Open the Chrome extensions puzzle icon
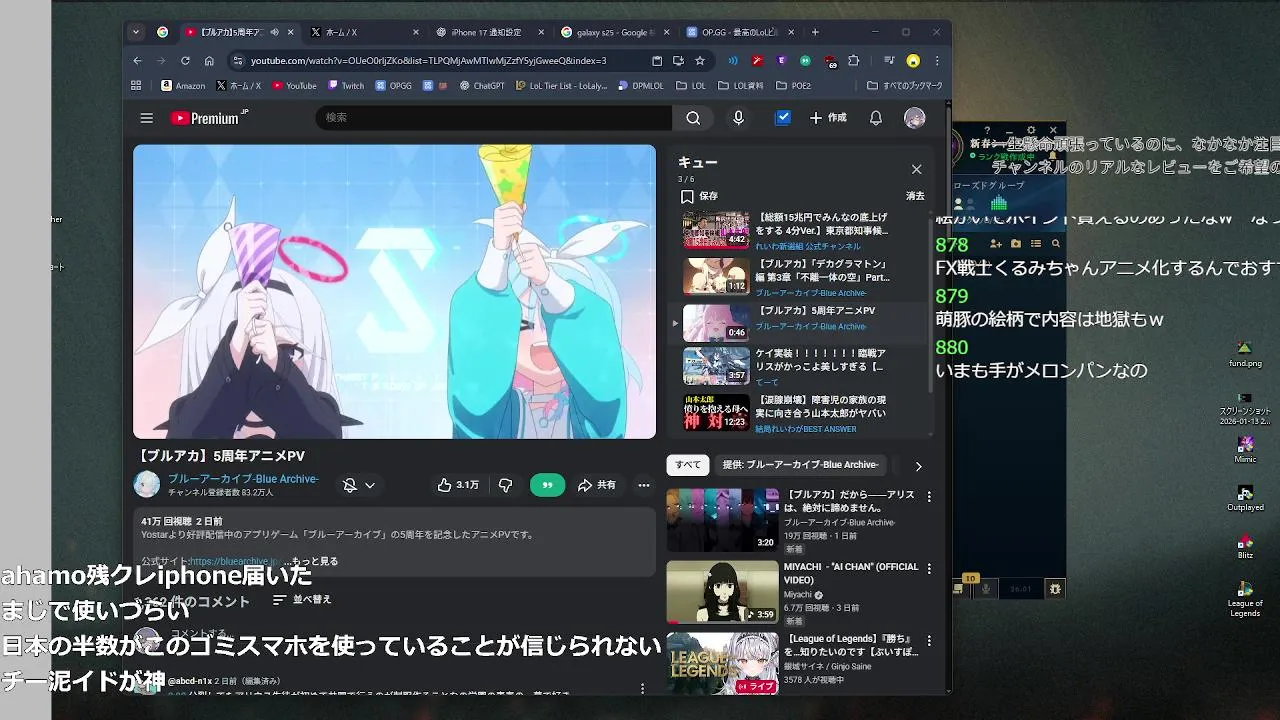1280x720 pixels. [853, 60]
